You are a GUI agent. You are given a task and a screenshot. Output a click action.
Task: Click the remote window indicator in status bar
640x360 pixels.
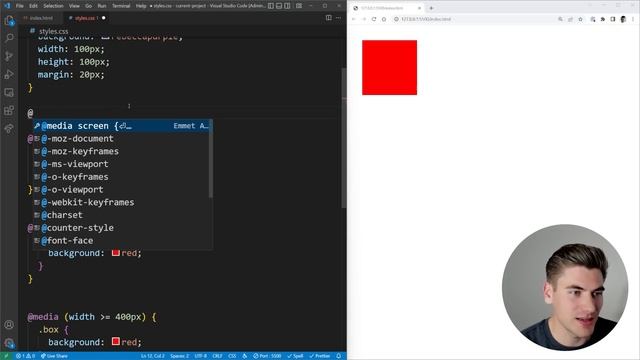coord(6,356)
